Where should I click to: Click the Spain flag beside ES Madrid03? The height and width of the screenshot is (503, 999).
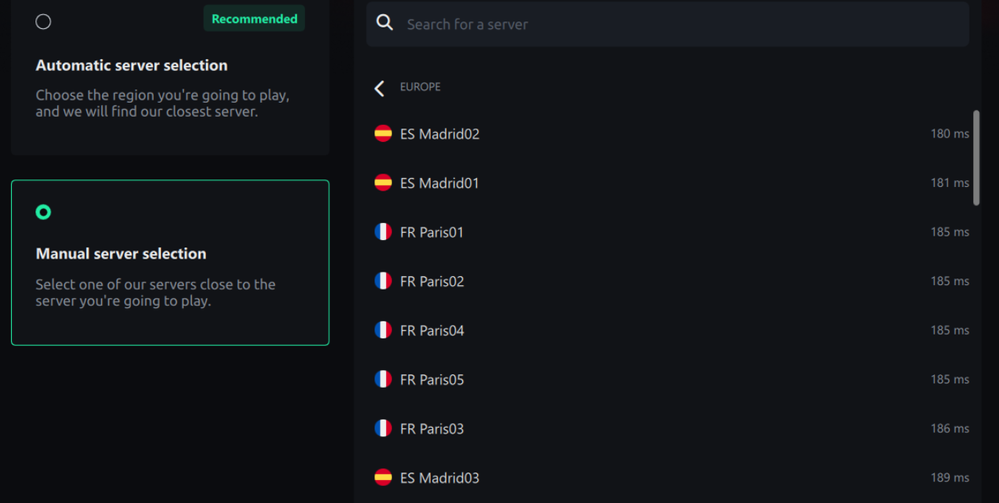(383, 477)
